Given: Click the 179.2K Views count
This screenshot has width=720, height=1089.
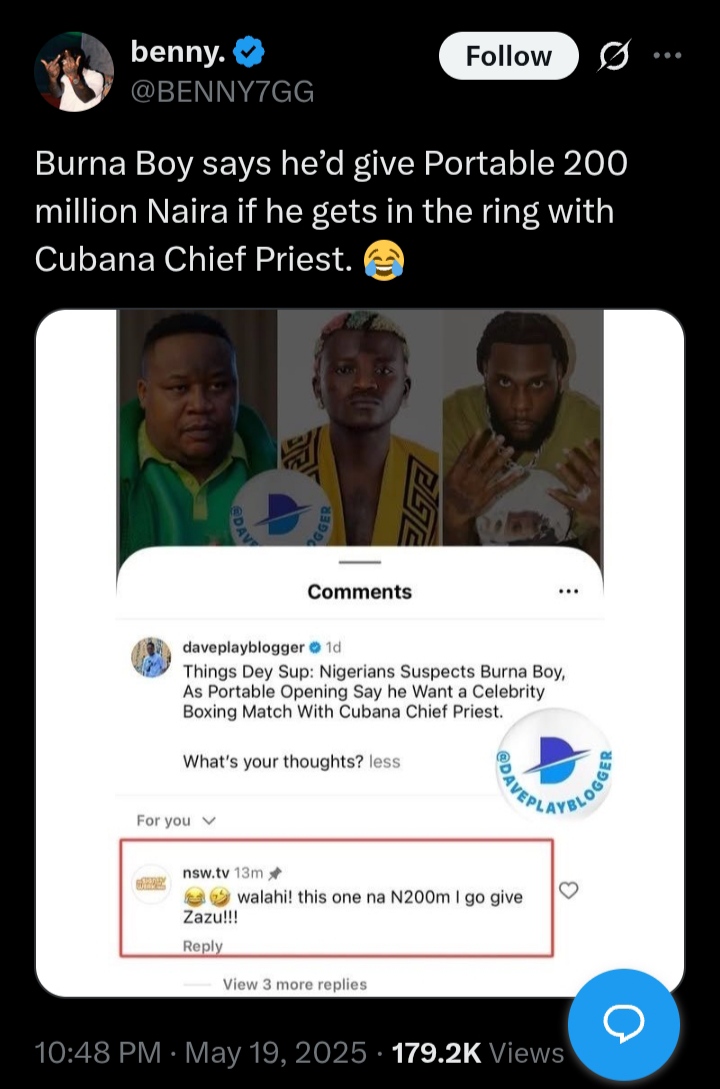Looking at the screenshot, I should (x=478, y=1052).
